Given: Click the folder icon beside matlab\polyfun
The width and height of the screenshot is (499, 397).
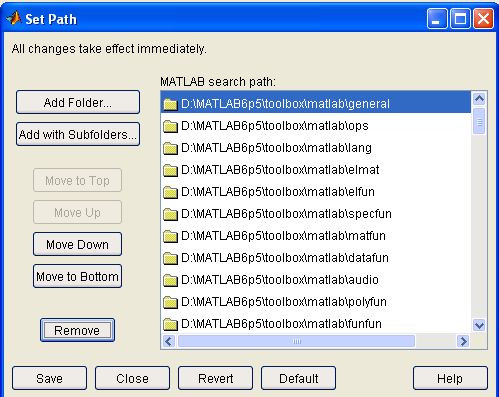Looking at the screenshot, I should point(170,302).
